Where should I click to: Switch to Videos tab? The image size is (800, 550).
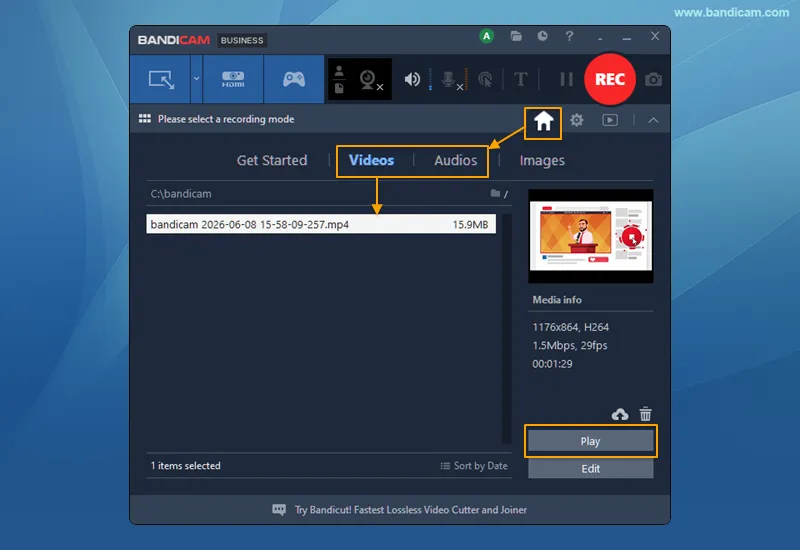371,160
